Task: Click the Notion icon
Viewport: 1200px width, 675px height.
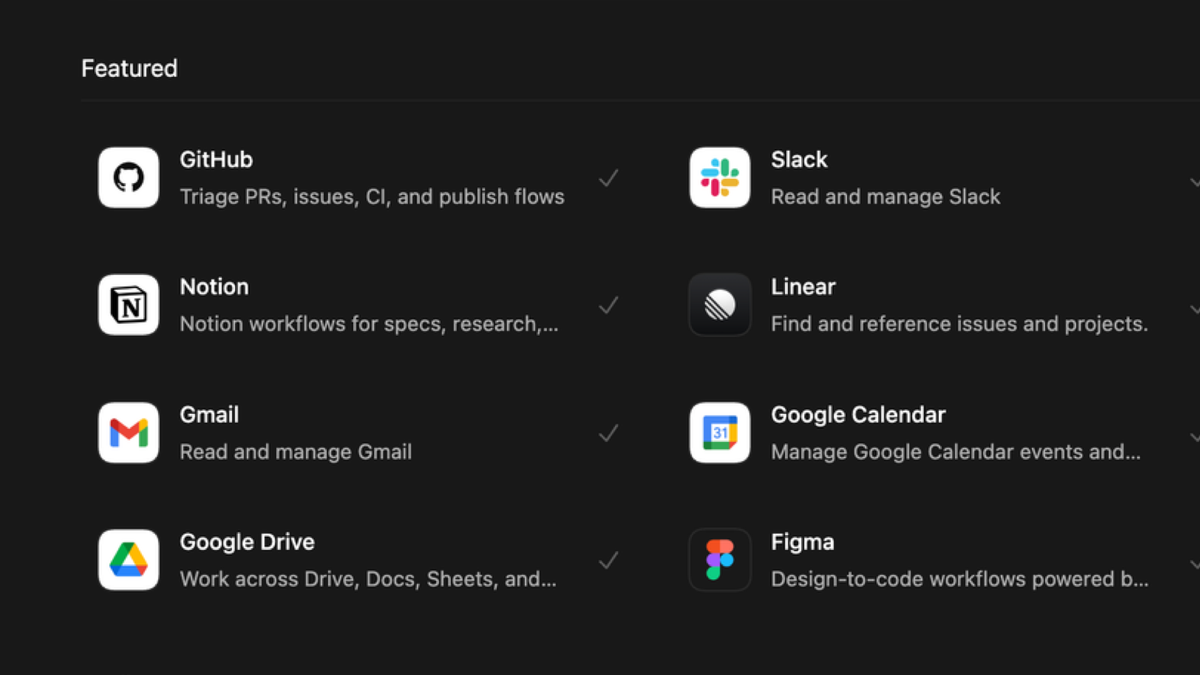Action: point(128,305)
